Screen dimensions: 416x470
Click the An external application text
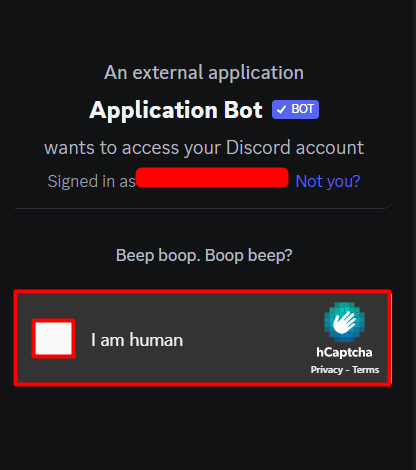204,72
